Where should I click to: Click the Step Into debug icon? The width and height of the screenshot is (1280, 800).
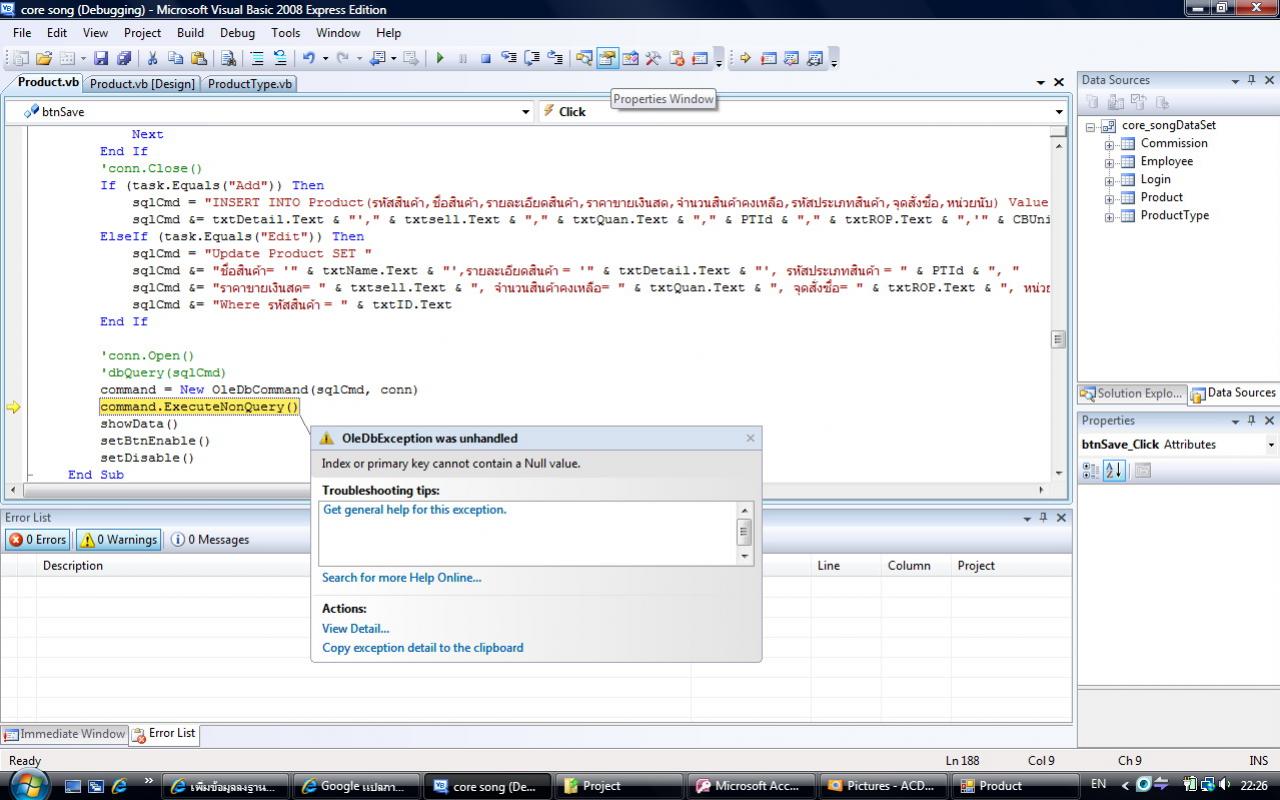coord(509,59)
